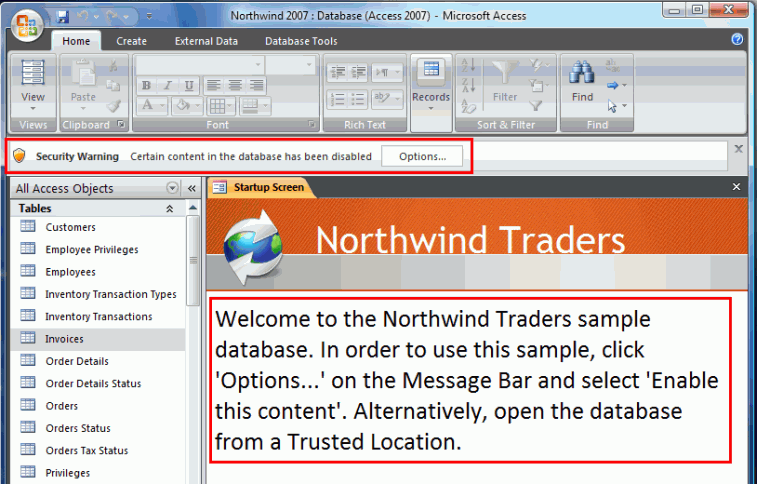Open the External Data ribbon tab
Screen dimensions: 757x484
[x=206, y=41]
